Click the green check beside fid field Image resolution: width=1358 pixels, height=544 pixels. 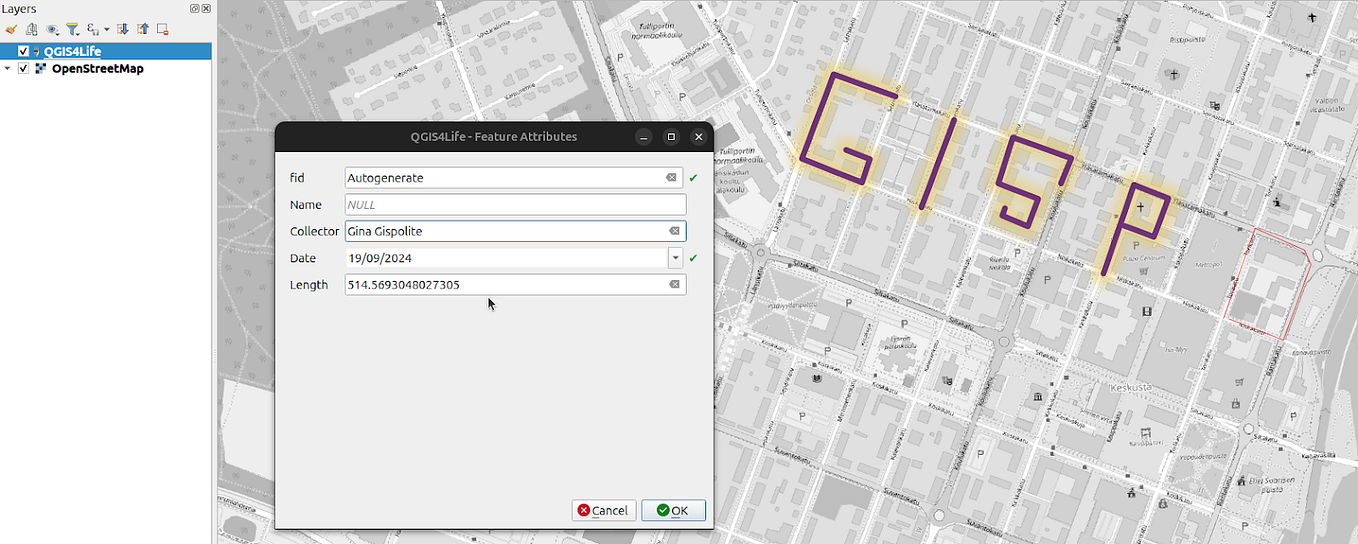(693, 178)
